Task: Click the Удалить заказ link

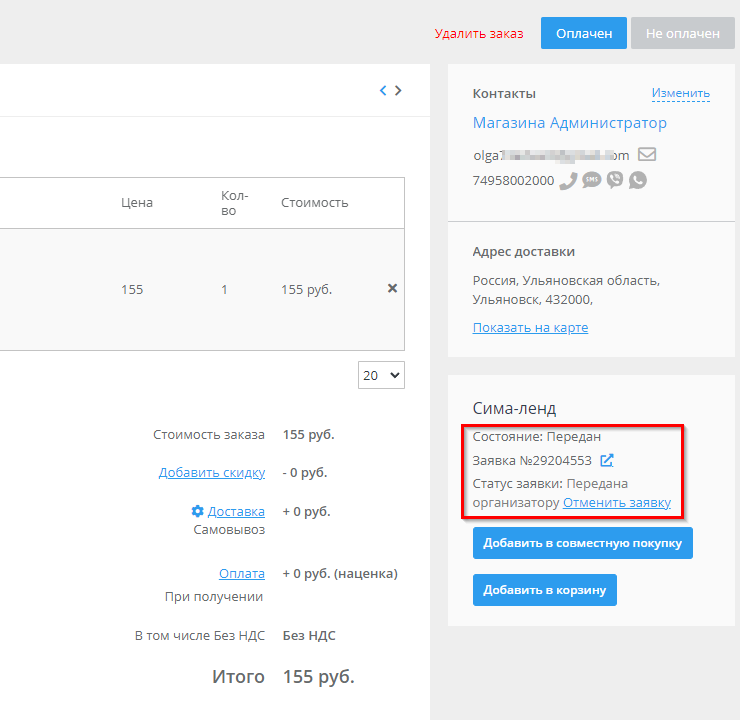Action: [478, 33]
